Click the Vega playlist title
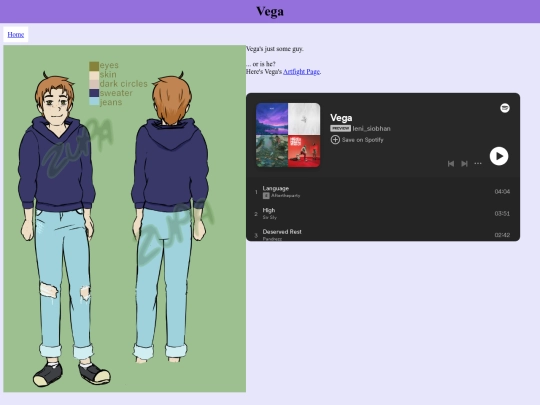540x405 pixels. (x=341, y=118)
